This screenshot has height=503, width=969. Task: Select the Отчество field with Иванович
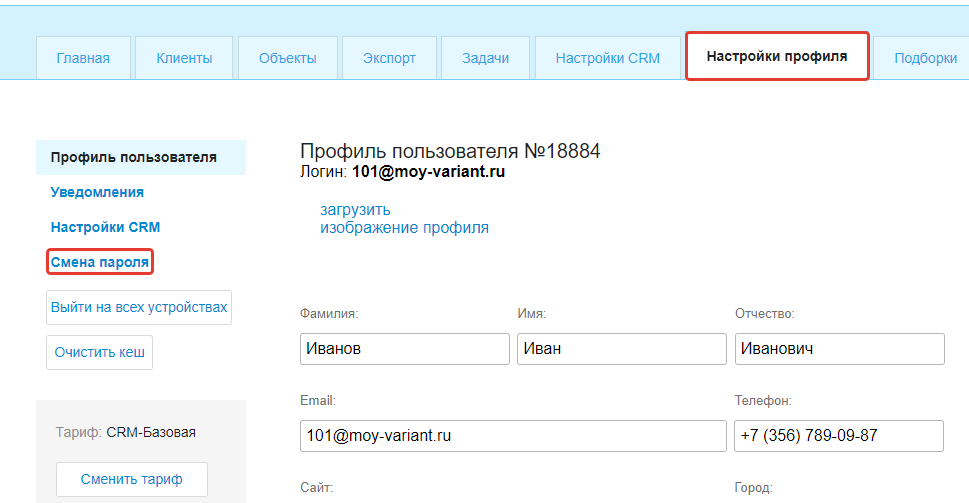pyautogui.click(x=839, y=349)
